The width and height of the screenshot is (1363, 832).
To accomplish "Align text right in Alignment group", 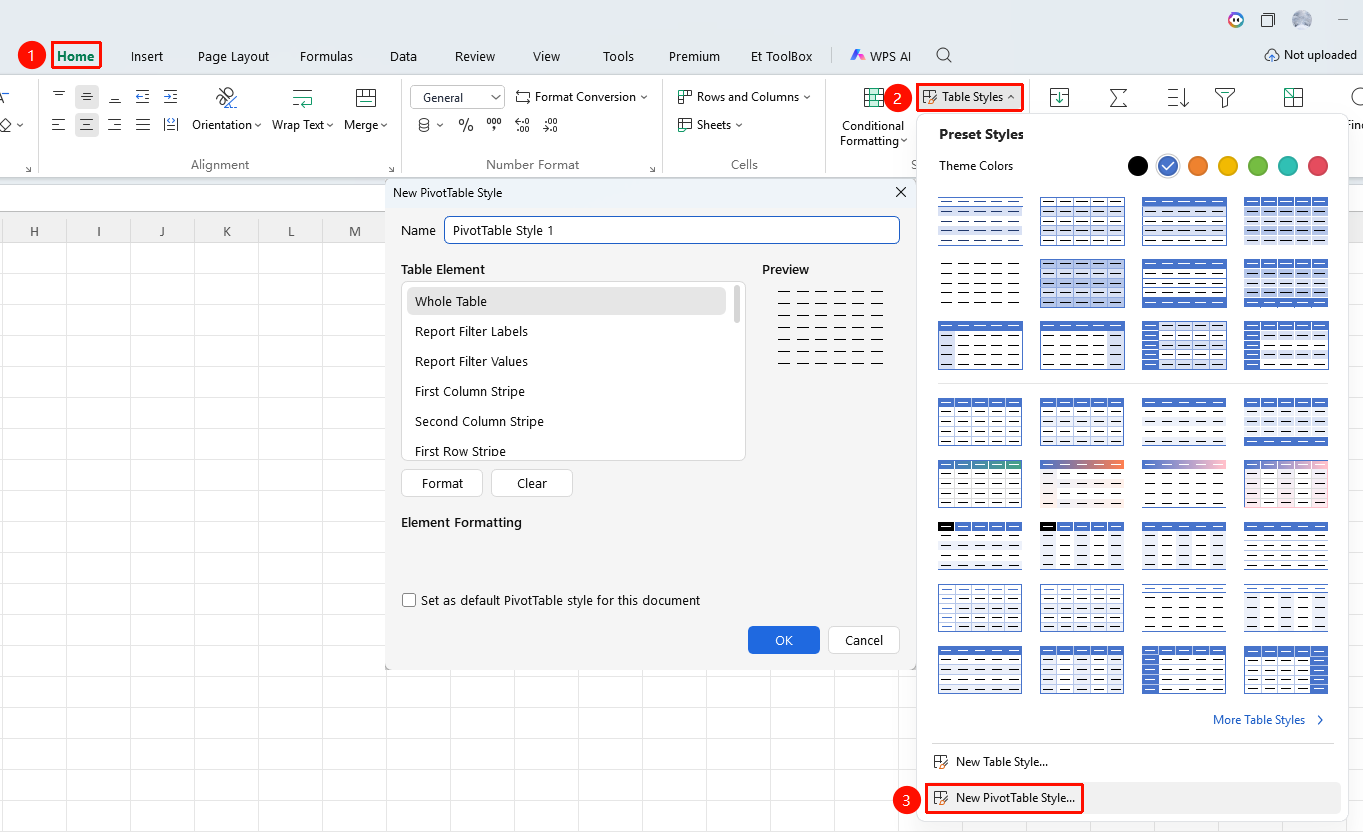I will pos(115,125).
